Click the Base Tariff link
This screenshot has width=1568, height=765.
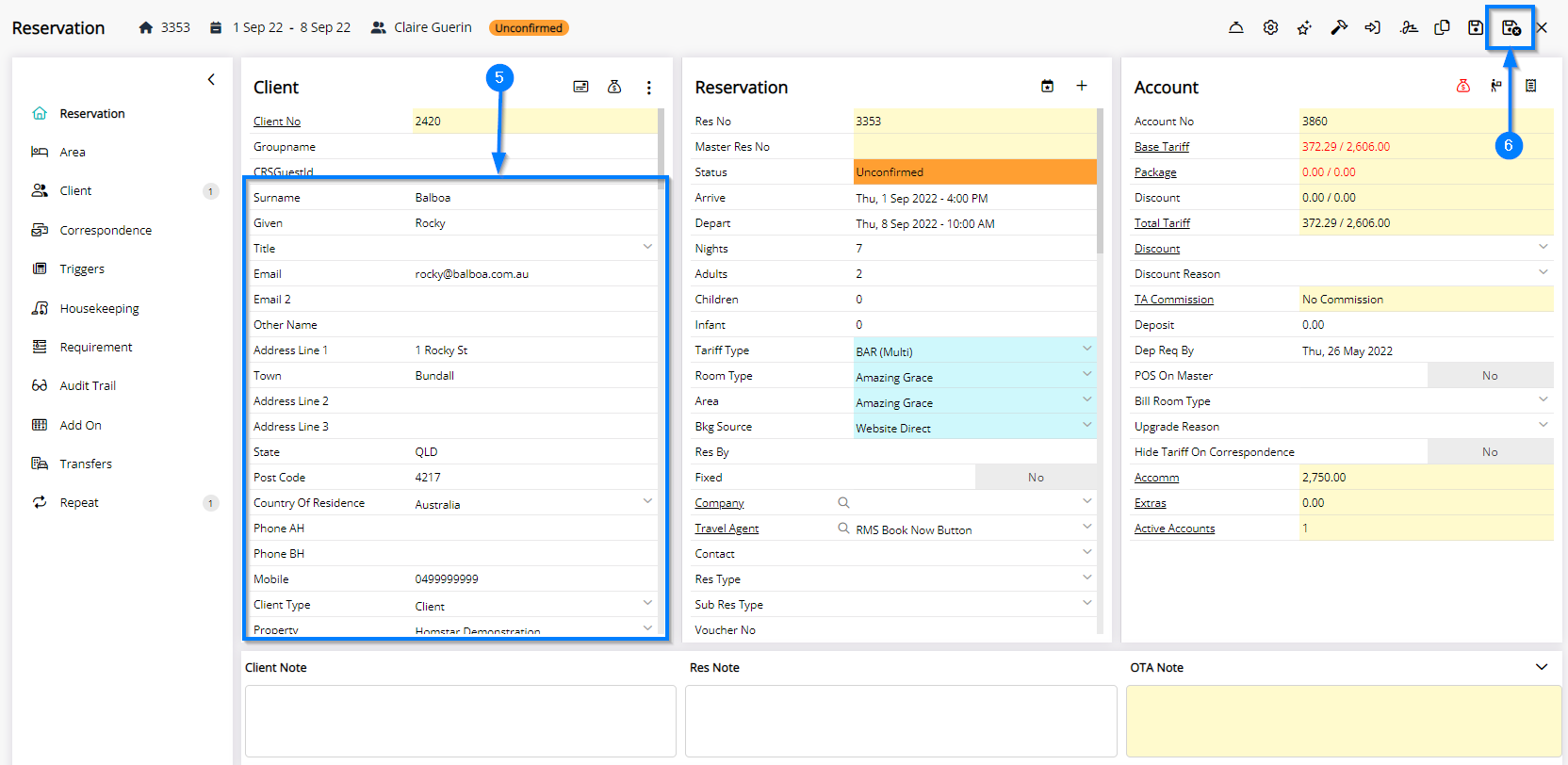(1161, 147)
